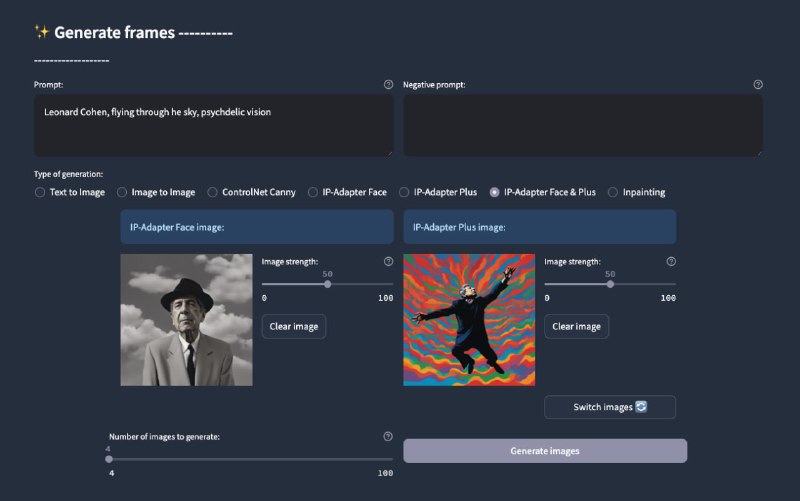Choose ControlNet Canny generation type

click(x=212, y=192)
